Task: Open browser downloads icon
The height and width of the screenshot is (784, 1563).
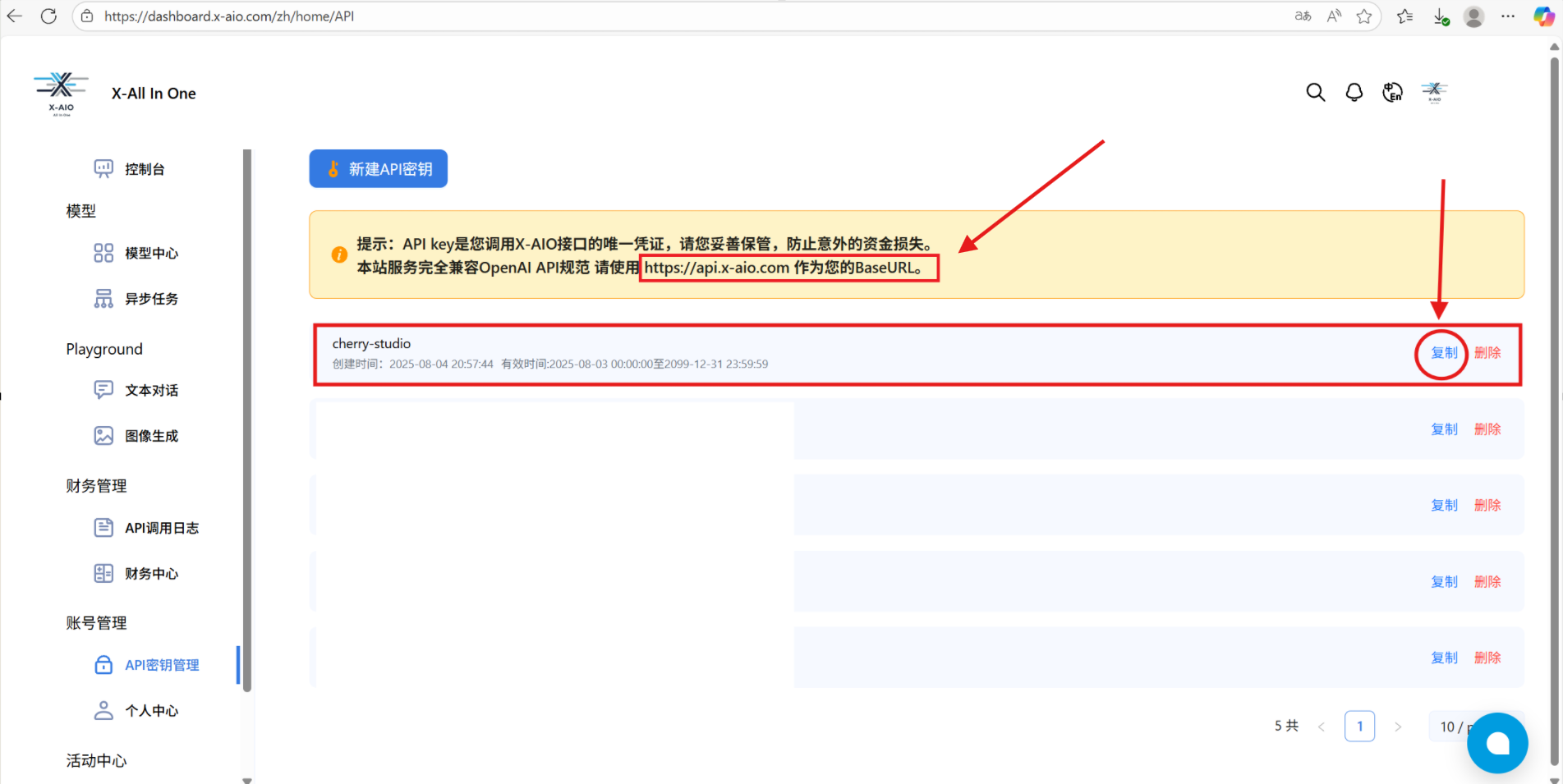Action: coord(1441,16)
